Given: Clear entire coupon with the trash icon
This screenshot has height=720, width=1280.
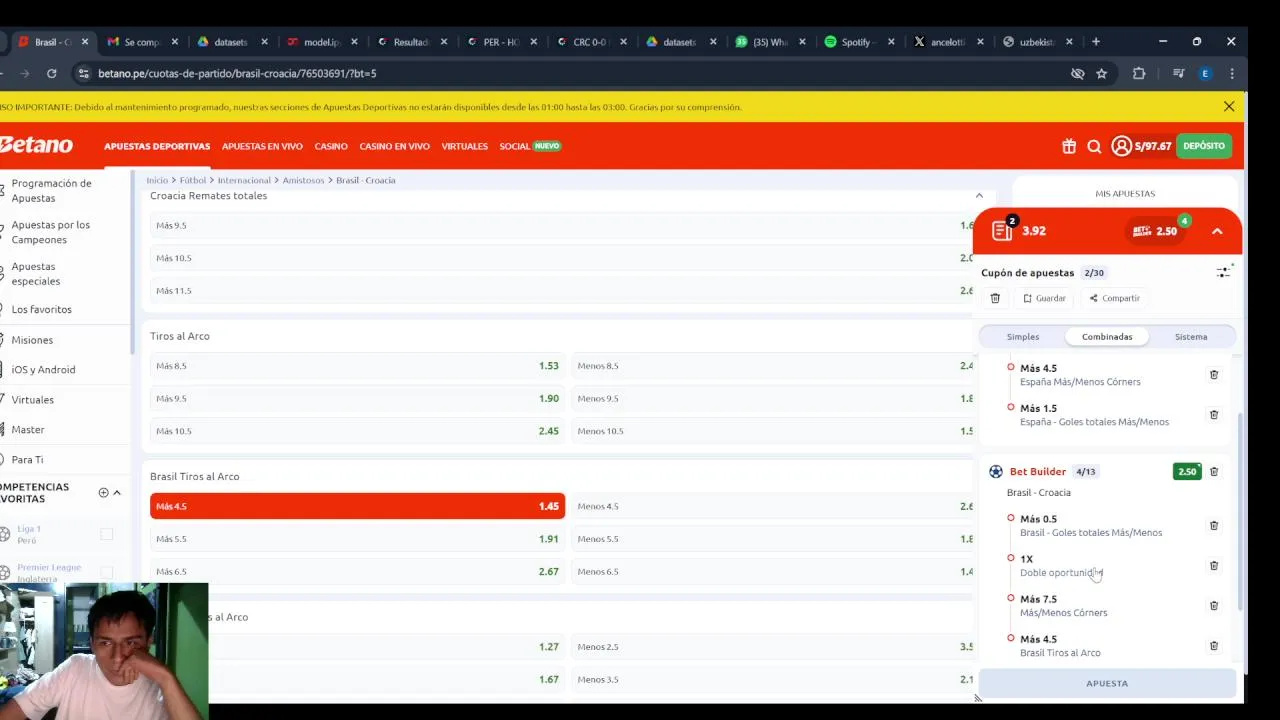Looking at the screenshot, I should tap(995, 298).
